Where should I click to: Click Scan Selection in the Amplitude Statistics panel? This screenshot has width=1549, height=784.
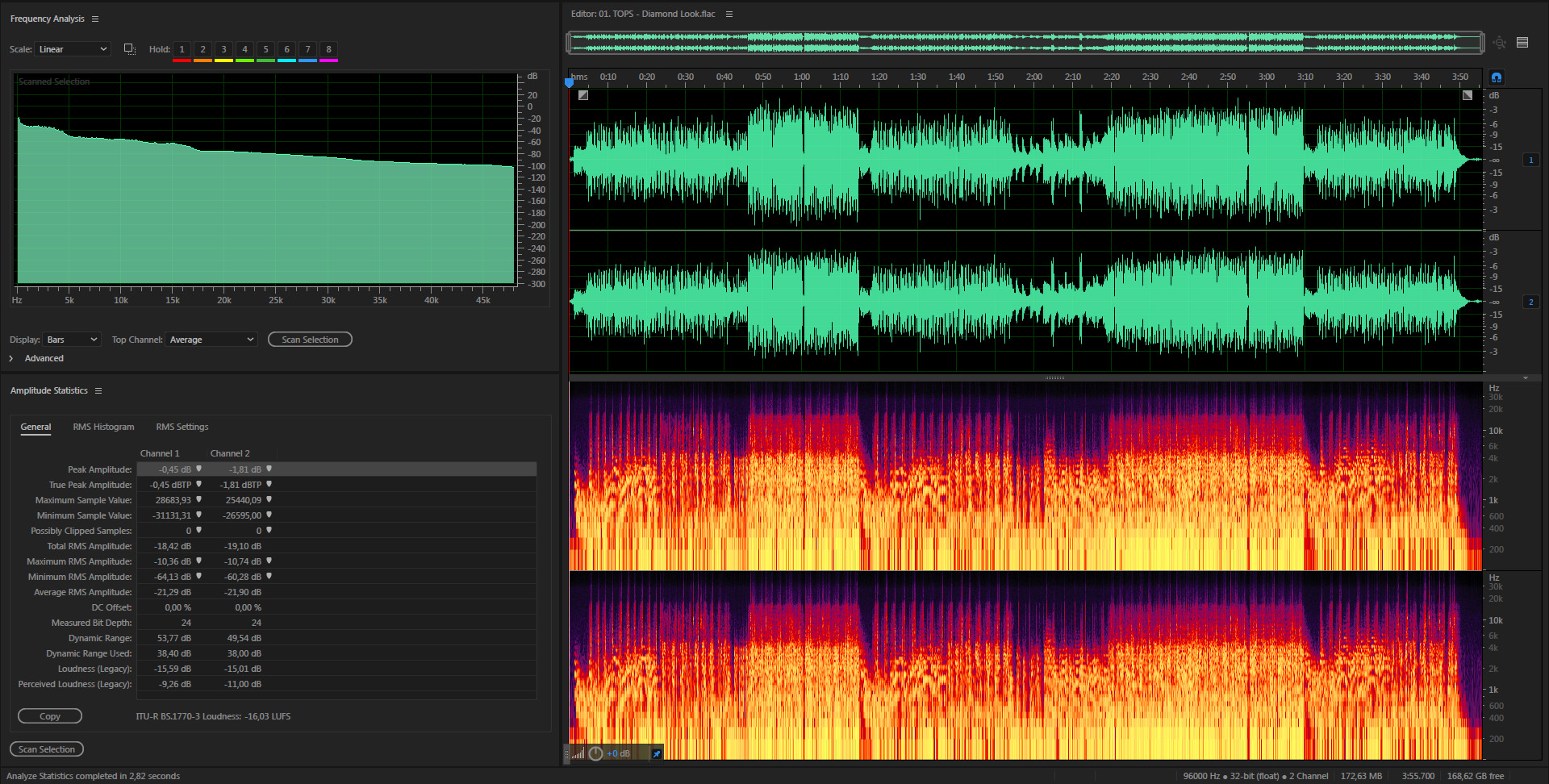tap(47, 749)
